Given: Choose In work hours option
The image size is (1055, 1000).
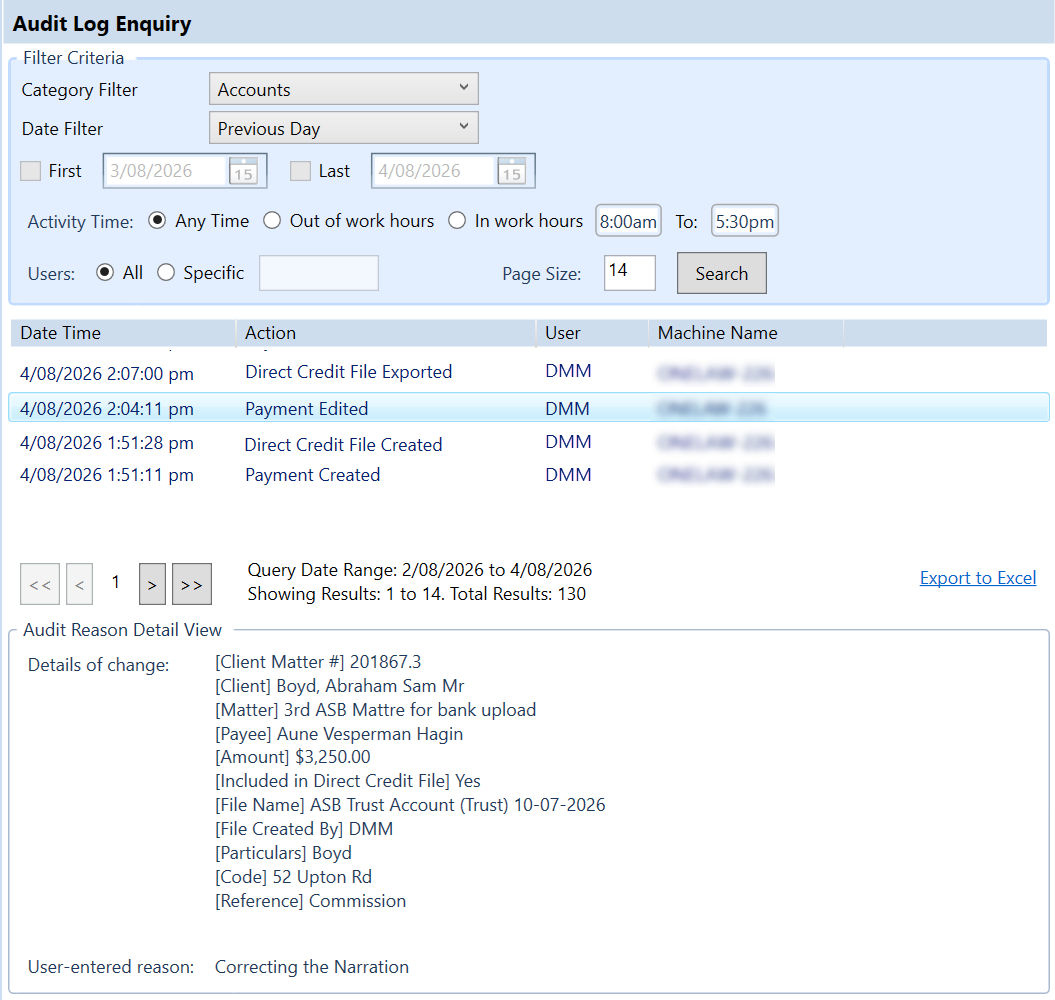Looking at the screenshot, I should 457,221.
